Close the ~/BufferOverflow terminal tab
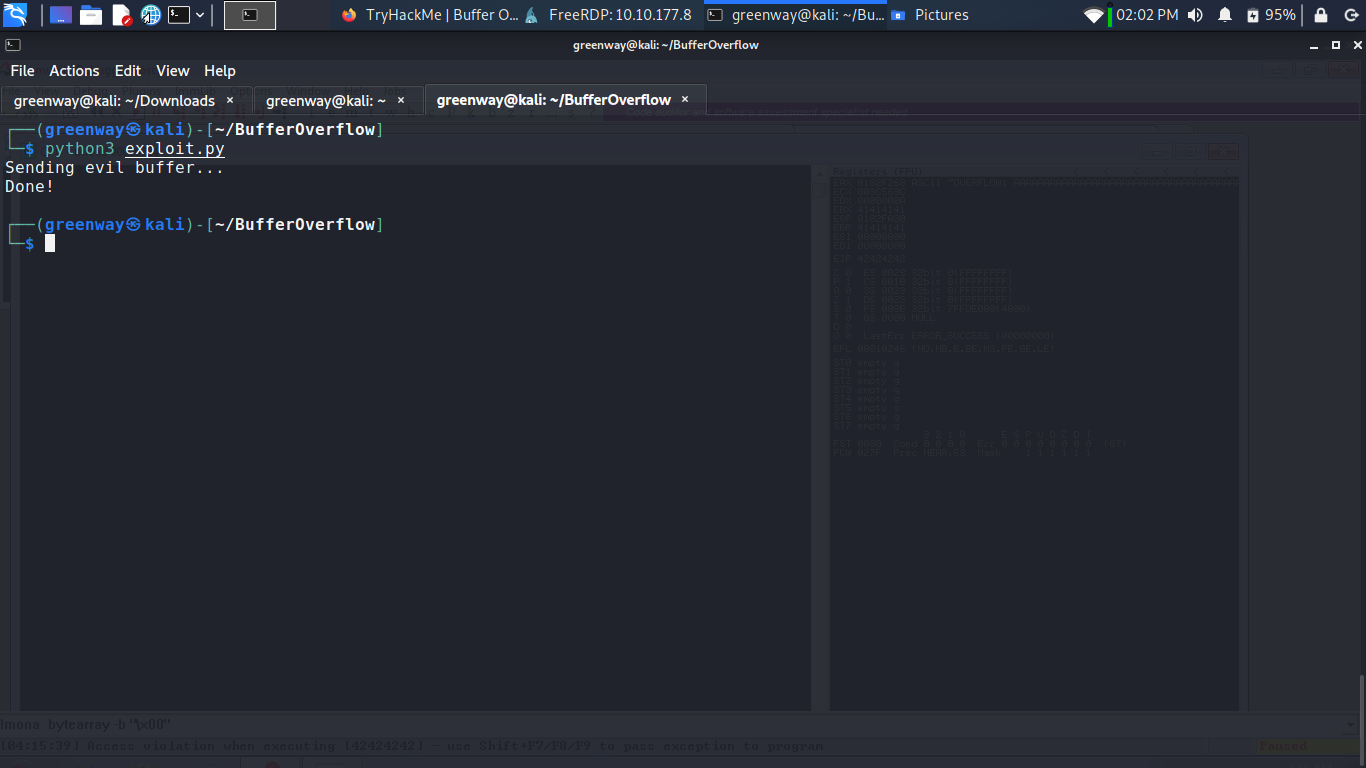The image size is (1366, 768). pyautogui.click(x=685, y=100)
